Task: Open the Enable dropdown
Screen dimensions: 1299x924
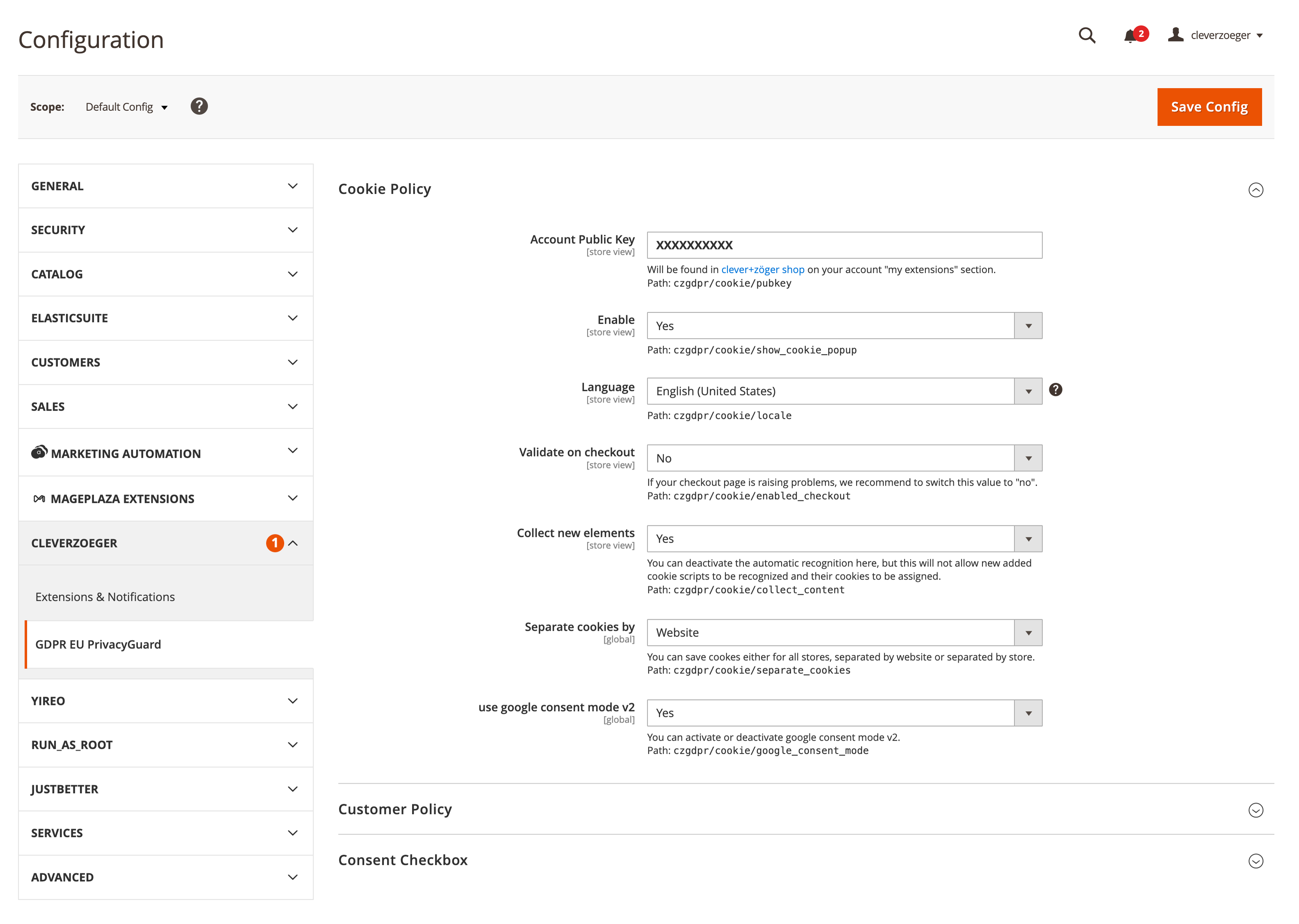Action: pyautogui.click(x=844, y=326)
